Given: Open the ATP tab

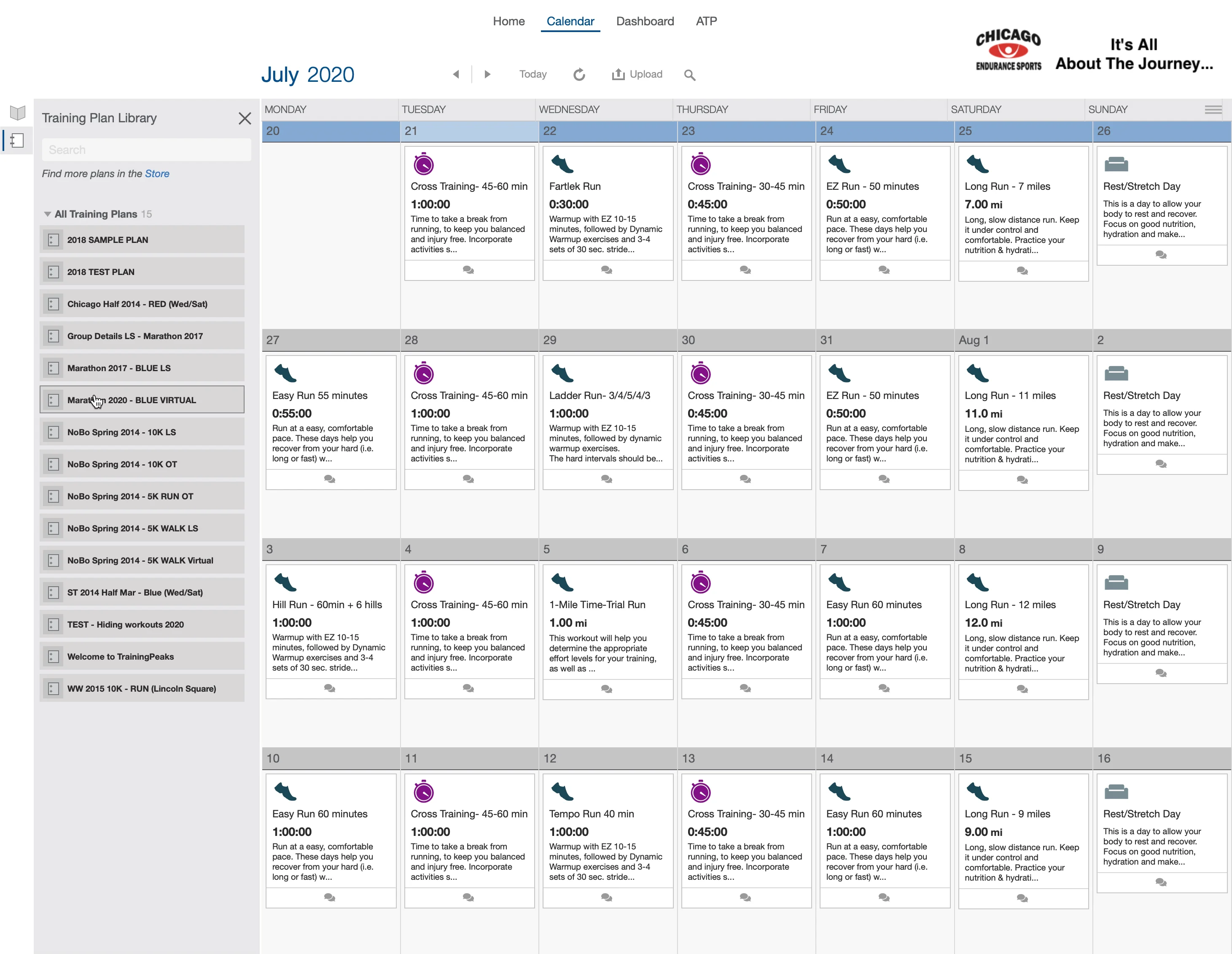Looking at the screenshot, I should point(706,21).
